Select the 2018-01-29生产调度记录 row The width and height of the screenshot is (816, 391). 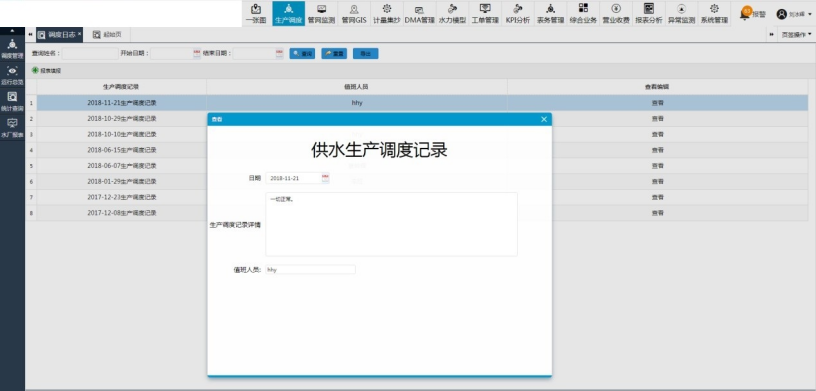click(x=122, y=181)
